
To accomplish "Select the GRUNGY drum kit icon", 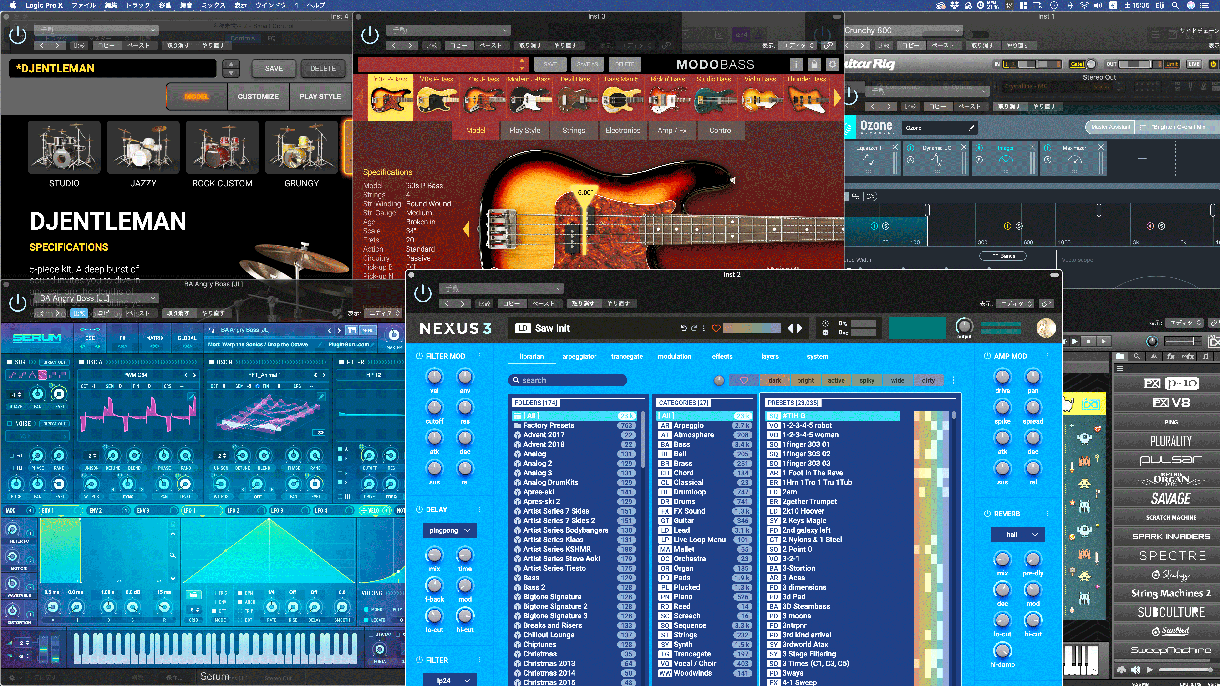I will [301, 148].
